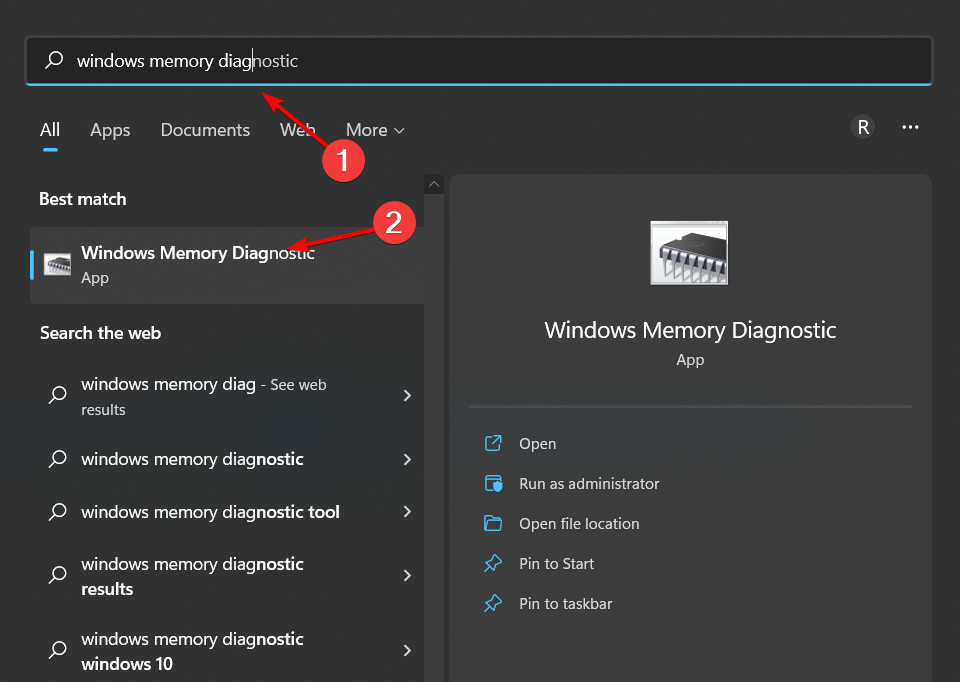Choose Pin to taskbar
Screen dimensions: 960x682
coord(566,604)
